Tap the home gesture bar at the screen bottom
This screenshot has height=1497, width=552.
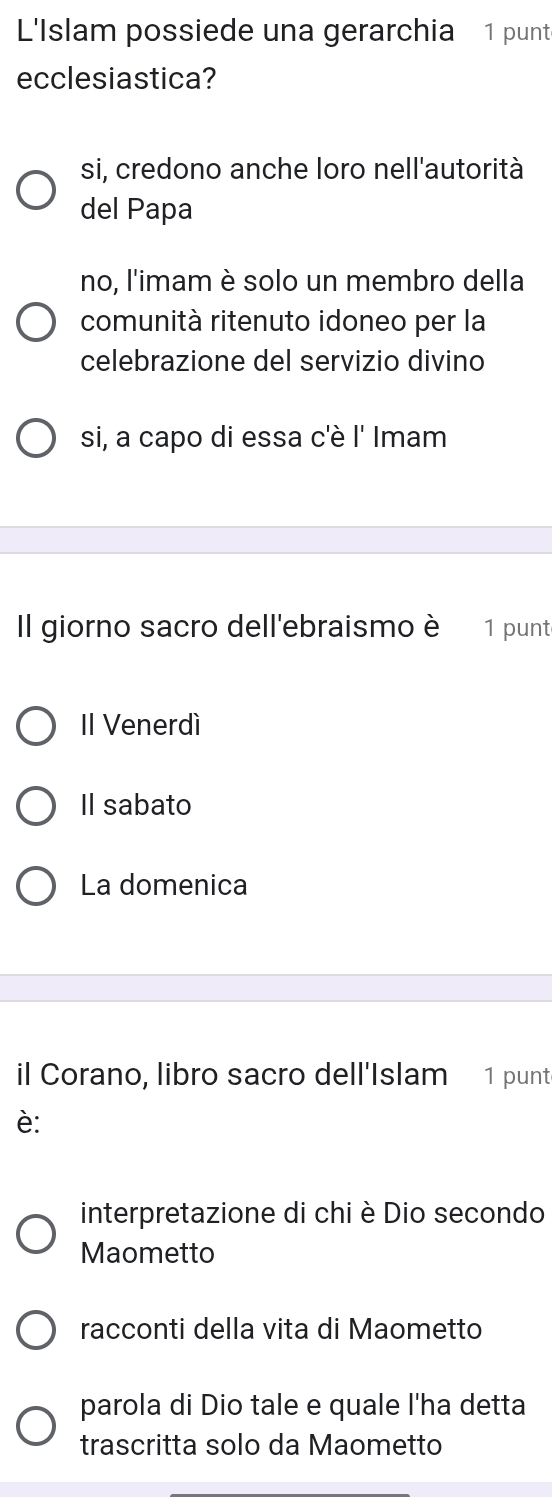pyautogui.click(x=291, y=1494)
